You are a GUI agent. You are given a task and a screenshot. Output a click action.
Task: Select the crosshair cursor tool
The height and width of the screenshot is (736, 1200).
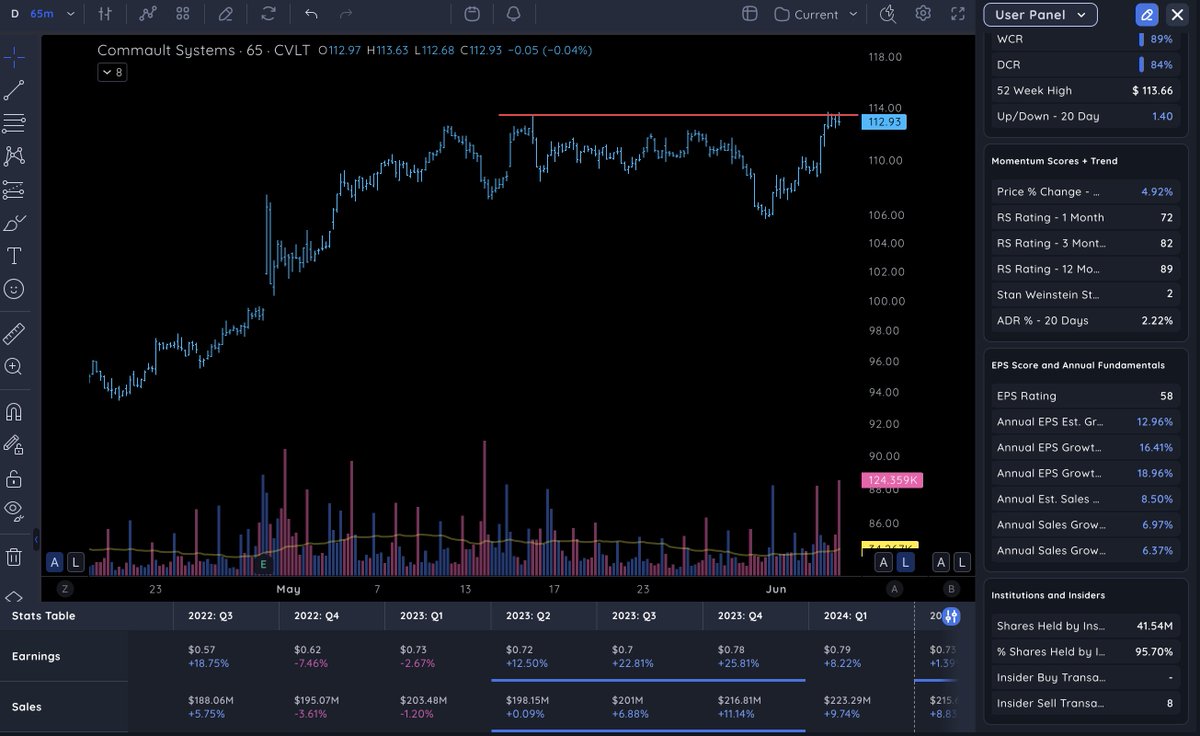(14, 57)
